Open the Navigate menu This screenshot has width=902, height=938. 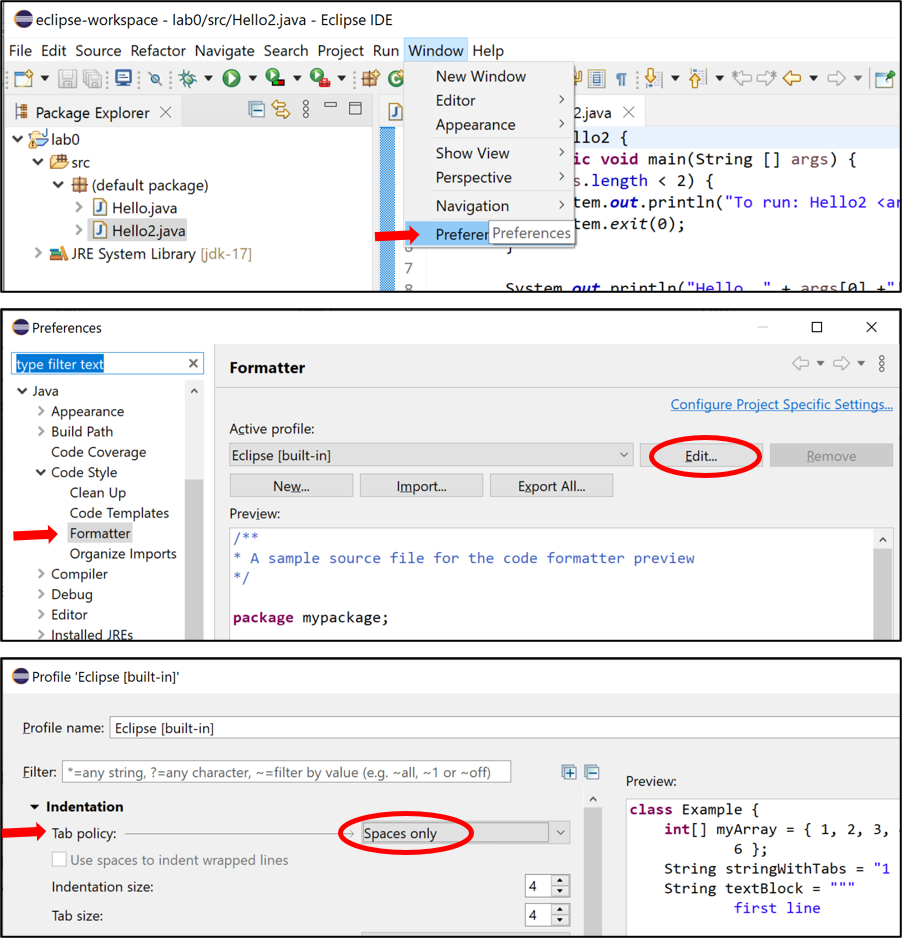tap(224, 51)
